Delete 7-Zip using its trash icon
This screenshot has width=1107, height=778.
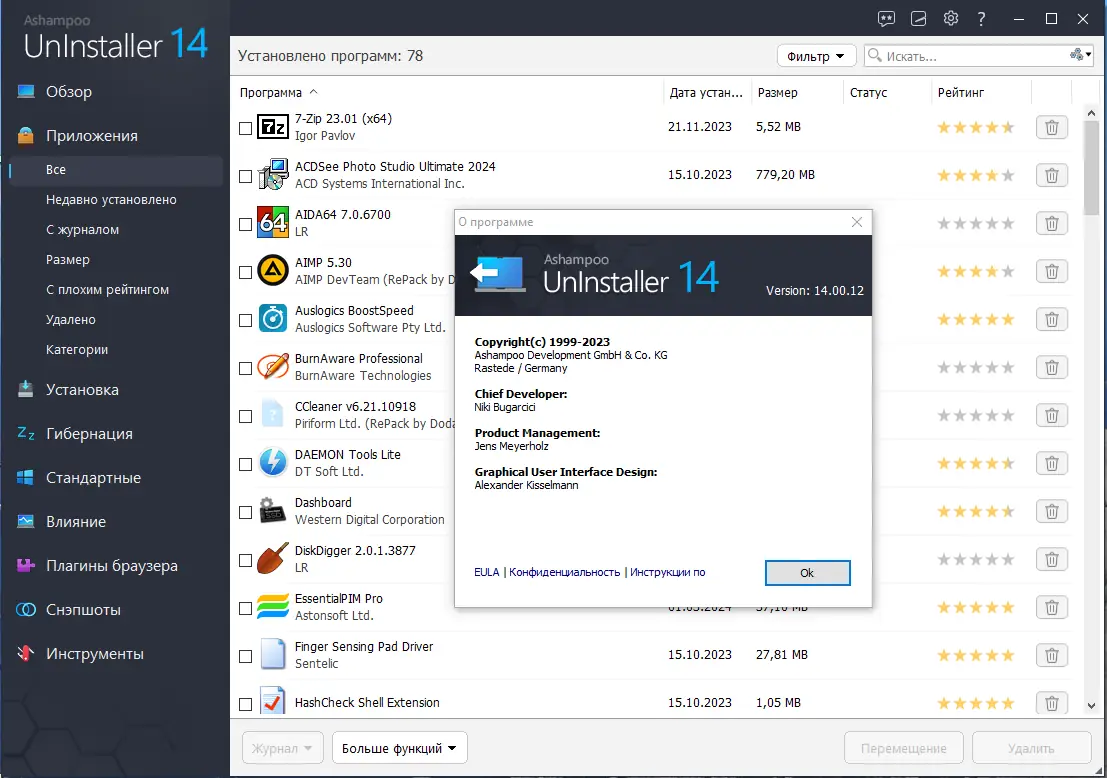coord(1051,127)
